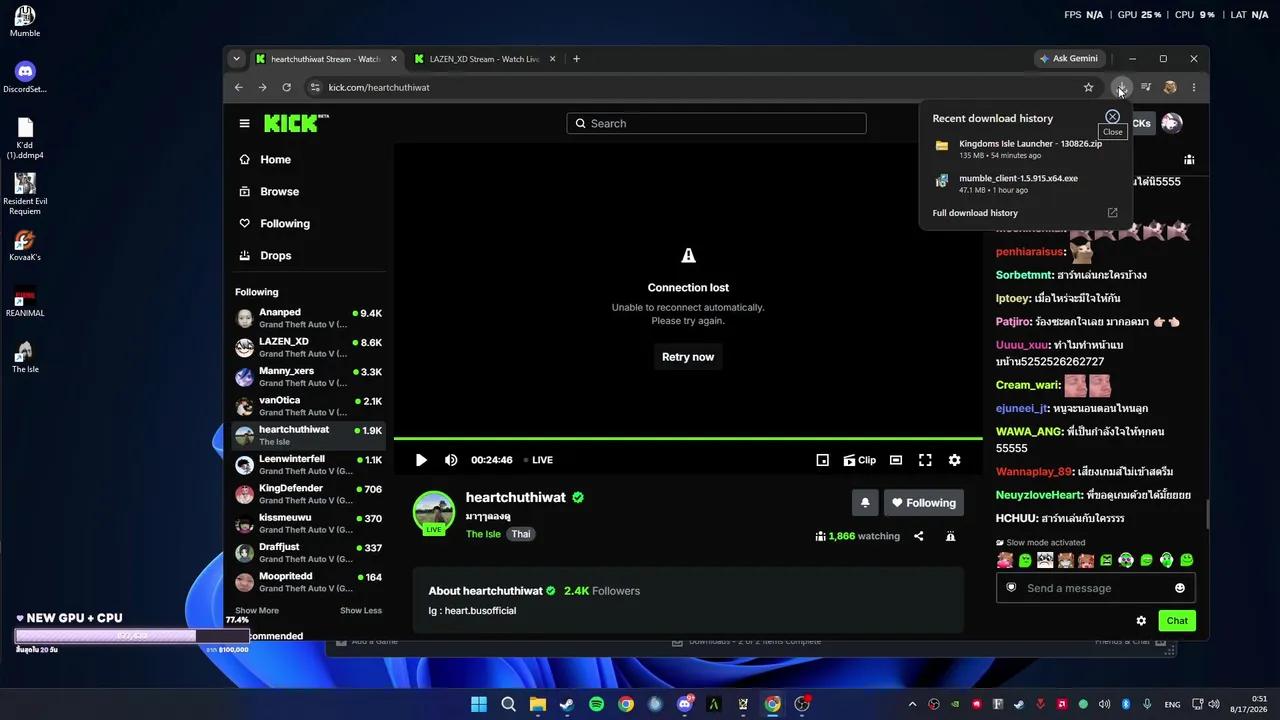Open Steam from the taskbar
Screen dimensions: 1280x720
click(567, 704)
